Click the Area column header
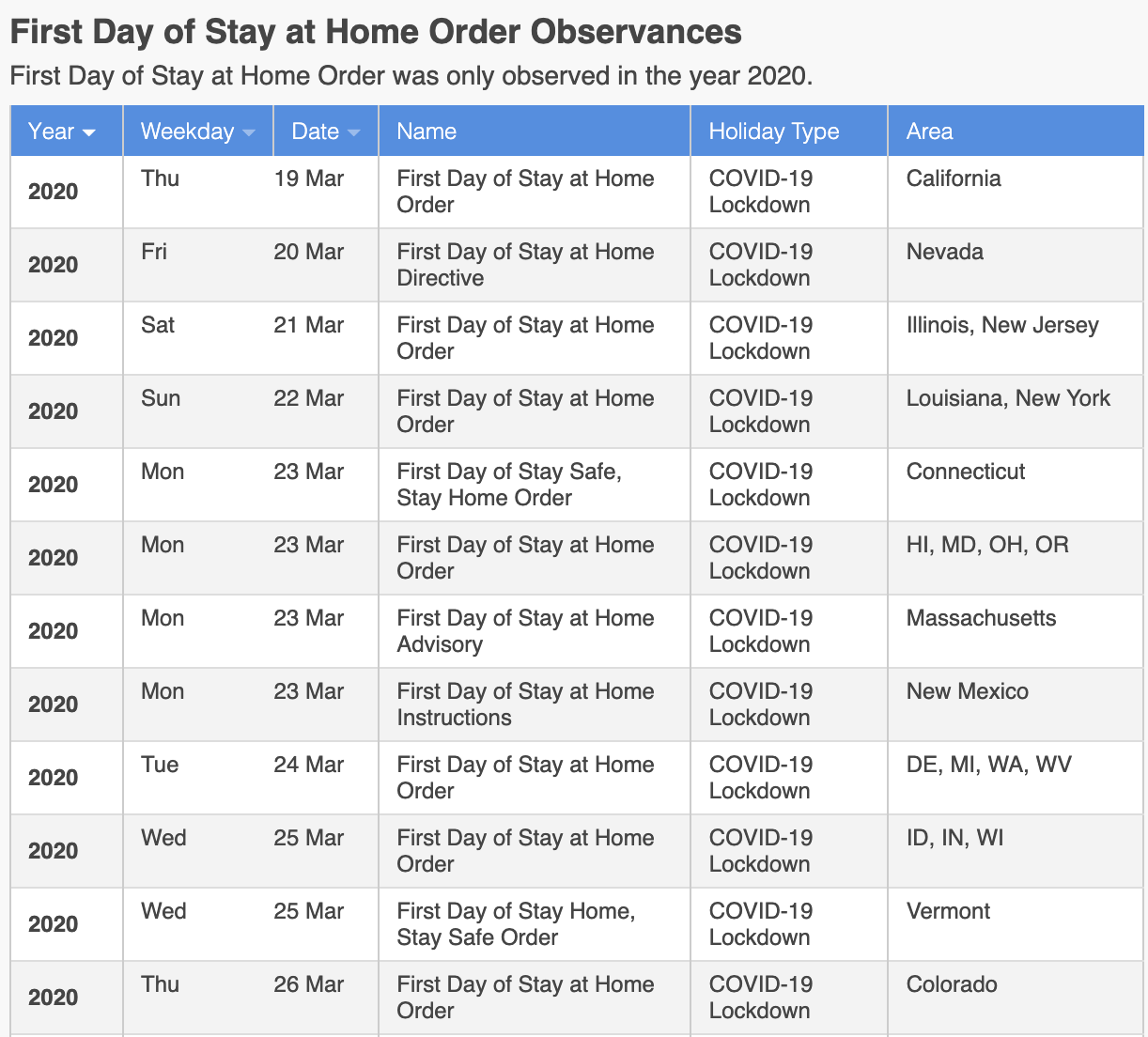 (929, 132)
